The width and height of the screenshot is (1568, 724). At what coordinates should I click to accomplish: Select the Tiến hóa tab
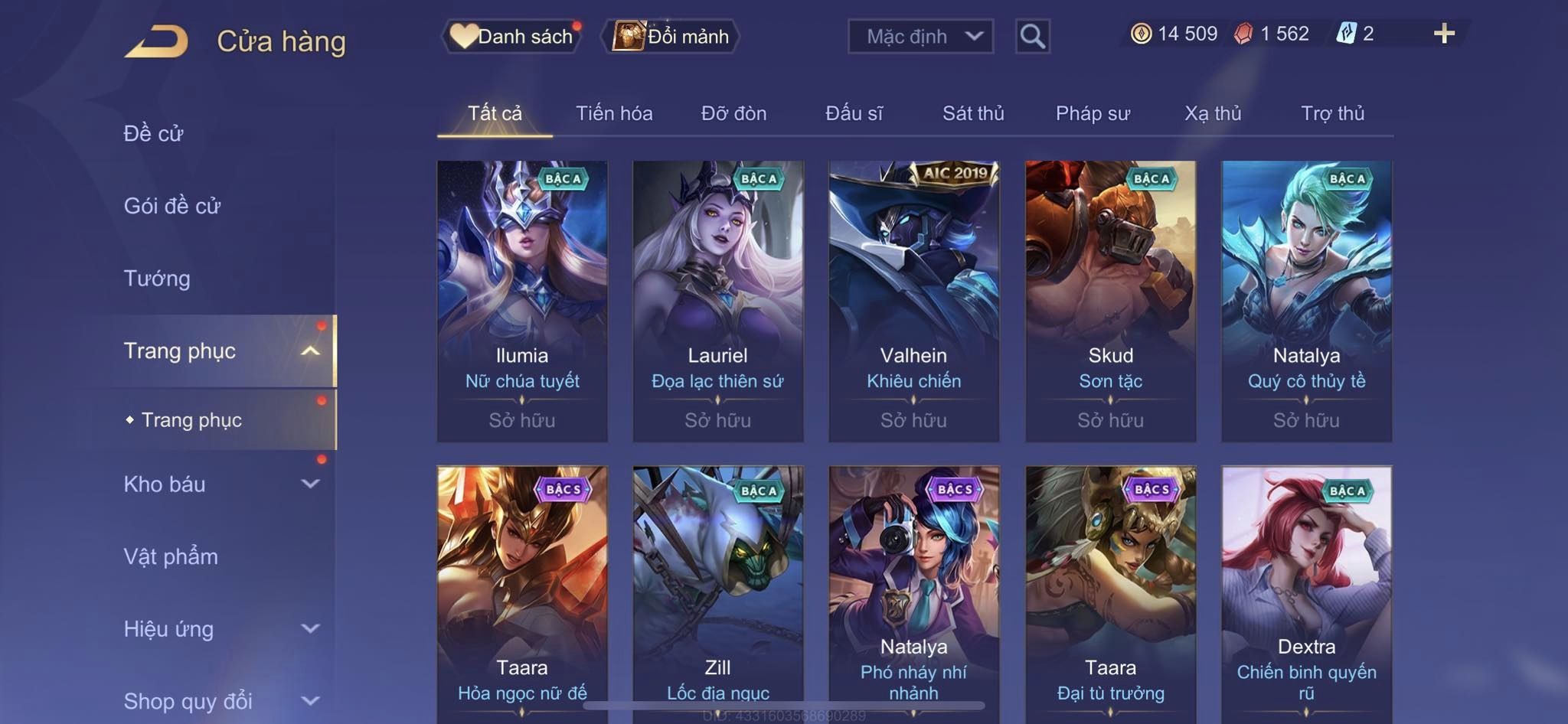[x=614, y=113]
